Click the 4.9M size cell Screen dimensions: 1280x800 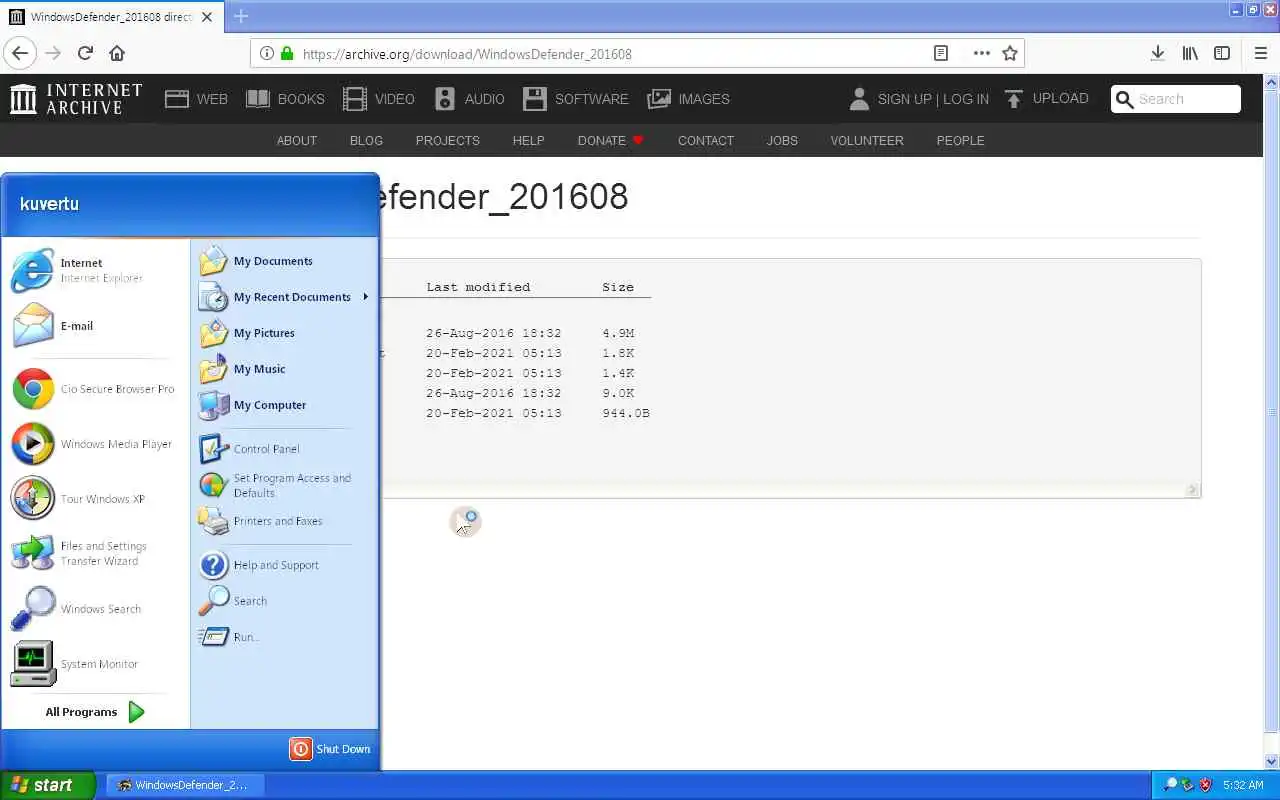(x=618, y=333)
